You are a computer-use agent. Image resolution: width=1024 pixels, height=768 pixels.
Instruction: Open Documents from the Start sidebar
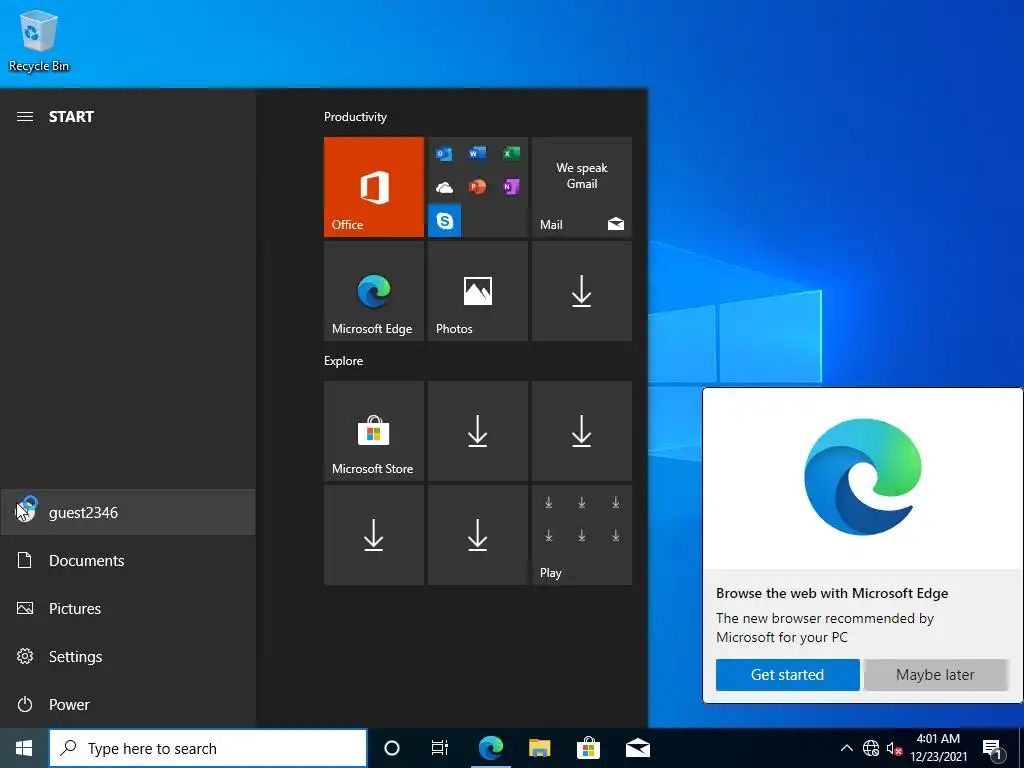point(128,560)
